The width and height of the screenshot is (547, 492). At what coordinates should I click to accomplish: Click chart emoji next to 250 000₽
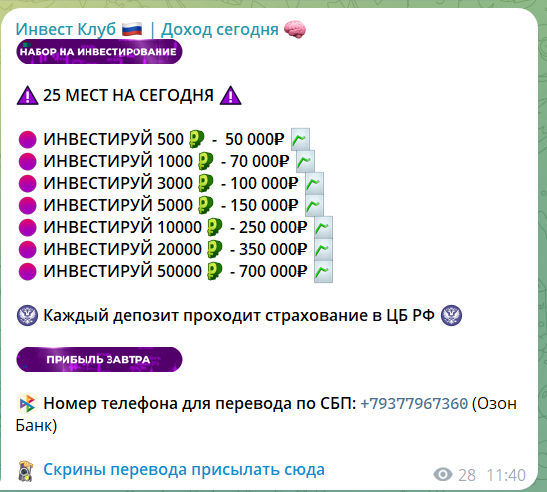323,227
